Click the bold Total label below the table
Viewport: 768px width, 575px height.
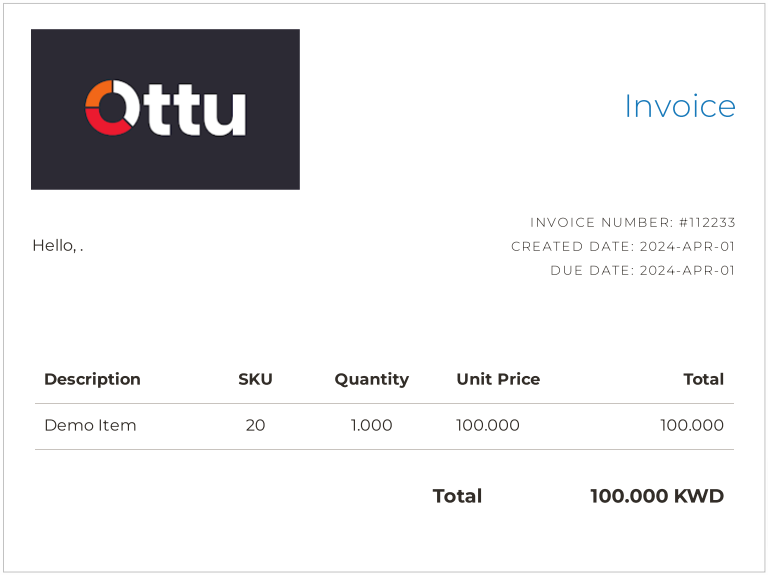(457, 496)
